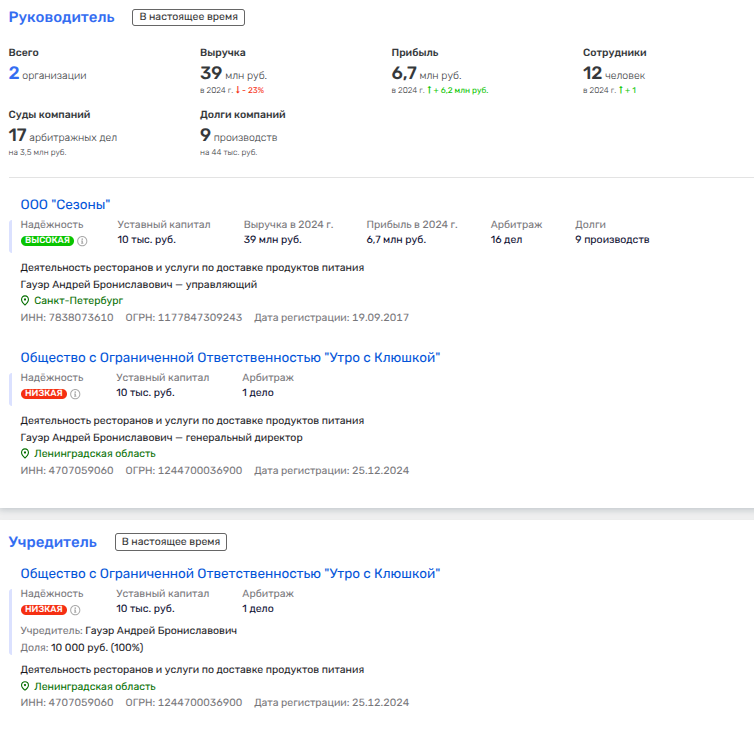
Task: Click the location pin icon next to Санкт-Петербург
Action: 26,301
